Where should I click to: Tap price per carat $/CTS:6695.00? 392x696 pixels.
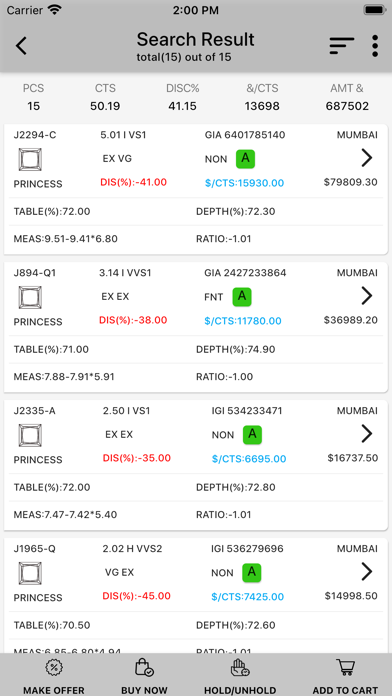(249, 459)
